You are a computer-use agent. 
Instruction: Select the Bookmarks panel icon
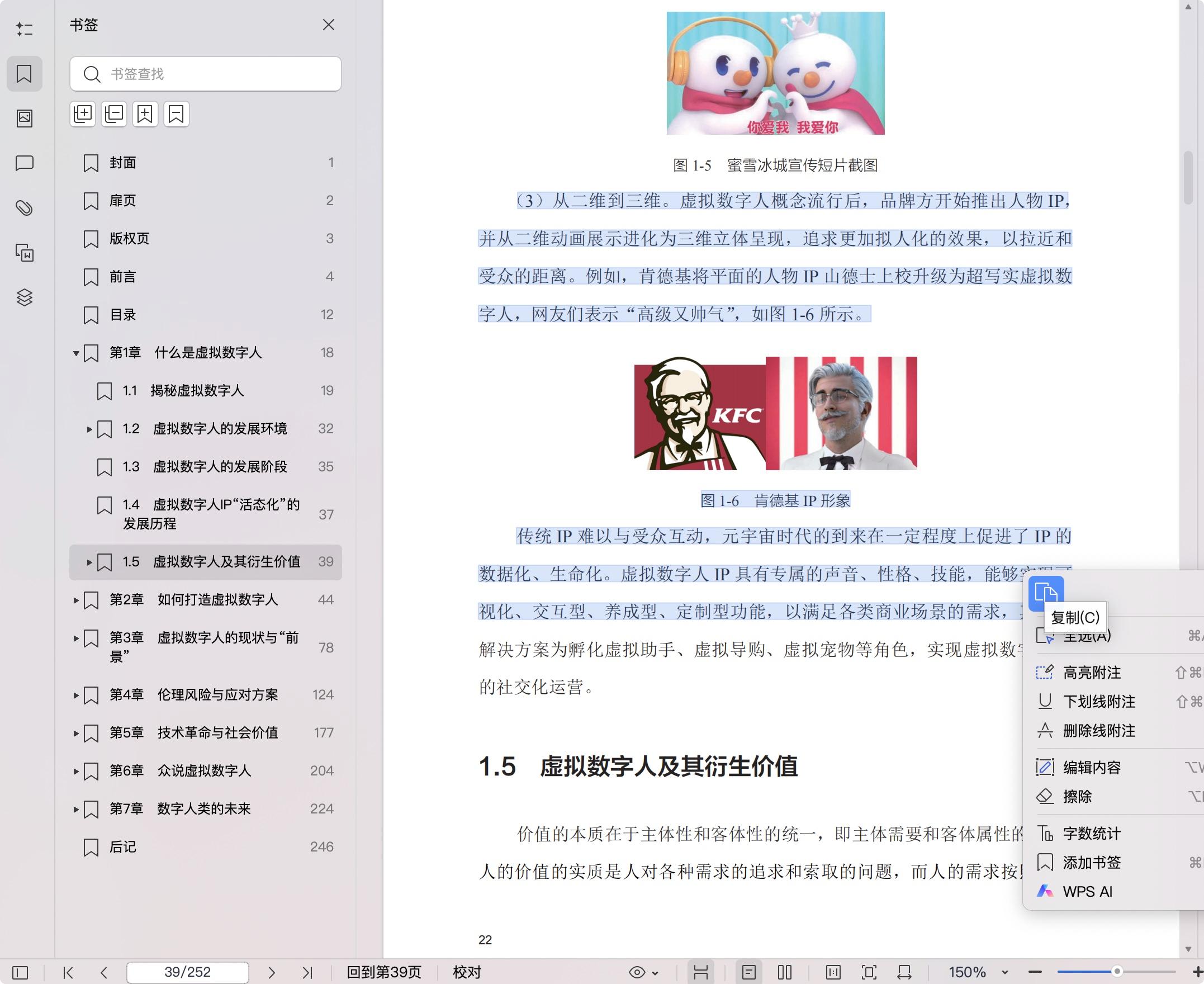coord(25,74)
